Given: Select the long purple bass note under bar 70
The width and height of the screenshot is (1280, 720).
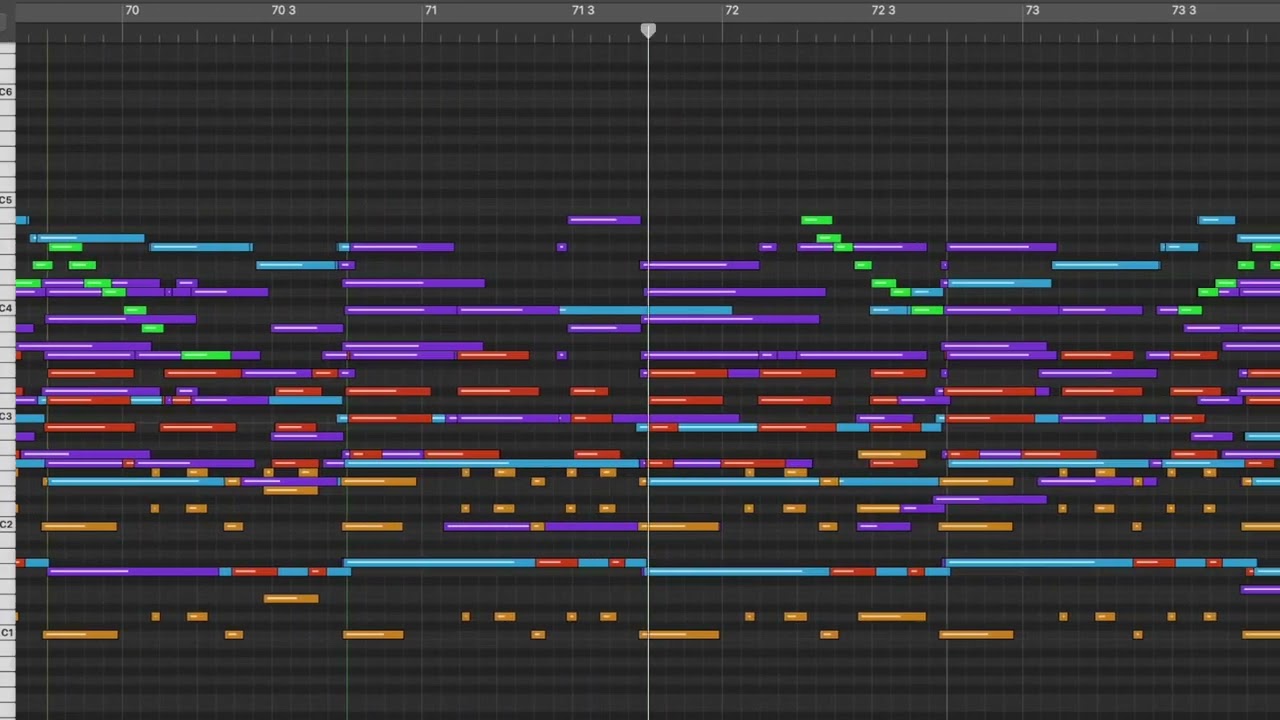Looking at the screenshot, I should tap(133, 572).
